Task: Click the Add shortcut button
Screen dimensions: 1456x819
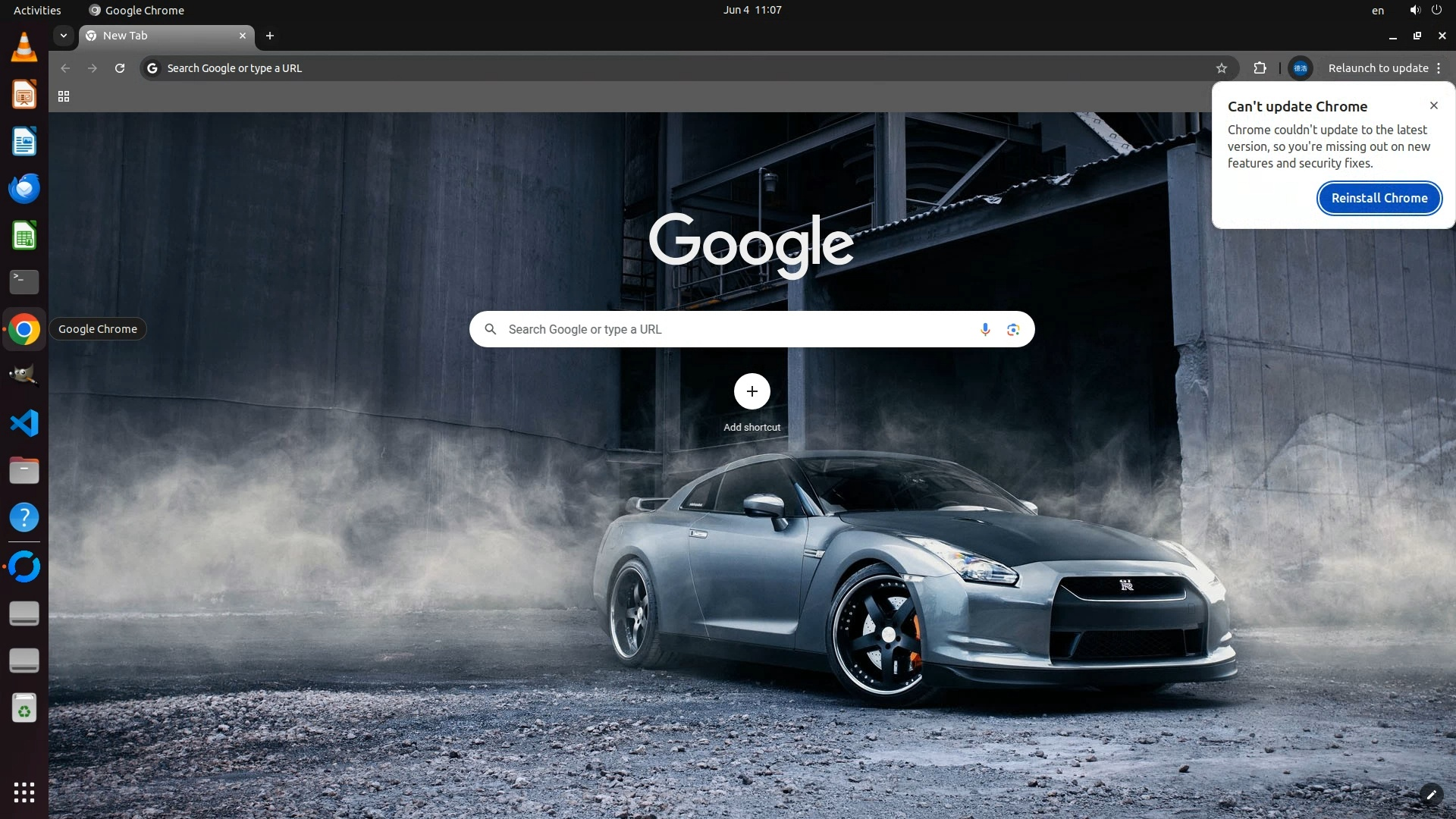Action: [752, 391]
